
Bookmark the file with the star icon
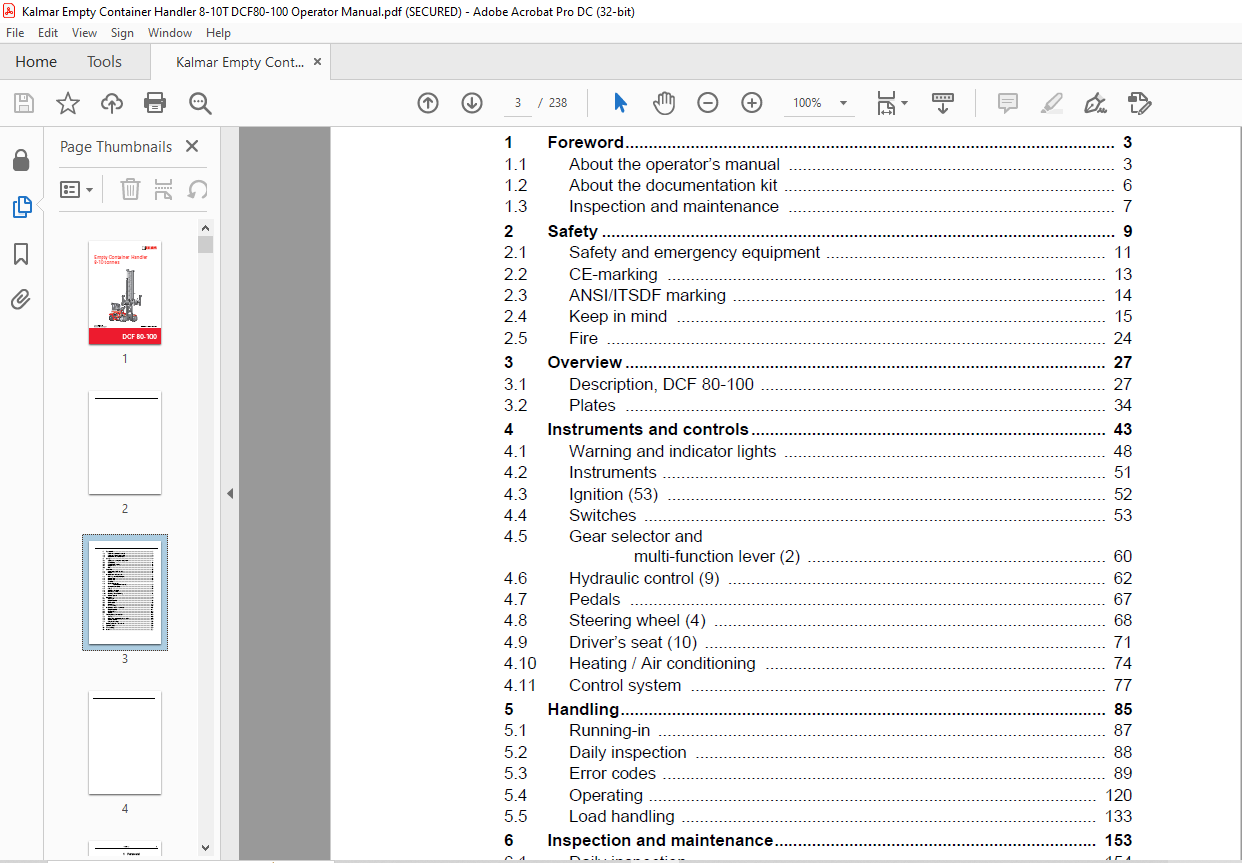pos(67,103)
